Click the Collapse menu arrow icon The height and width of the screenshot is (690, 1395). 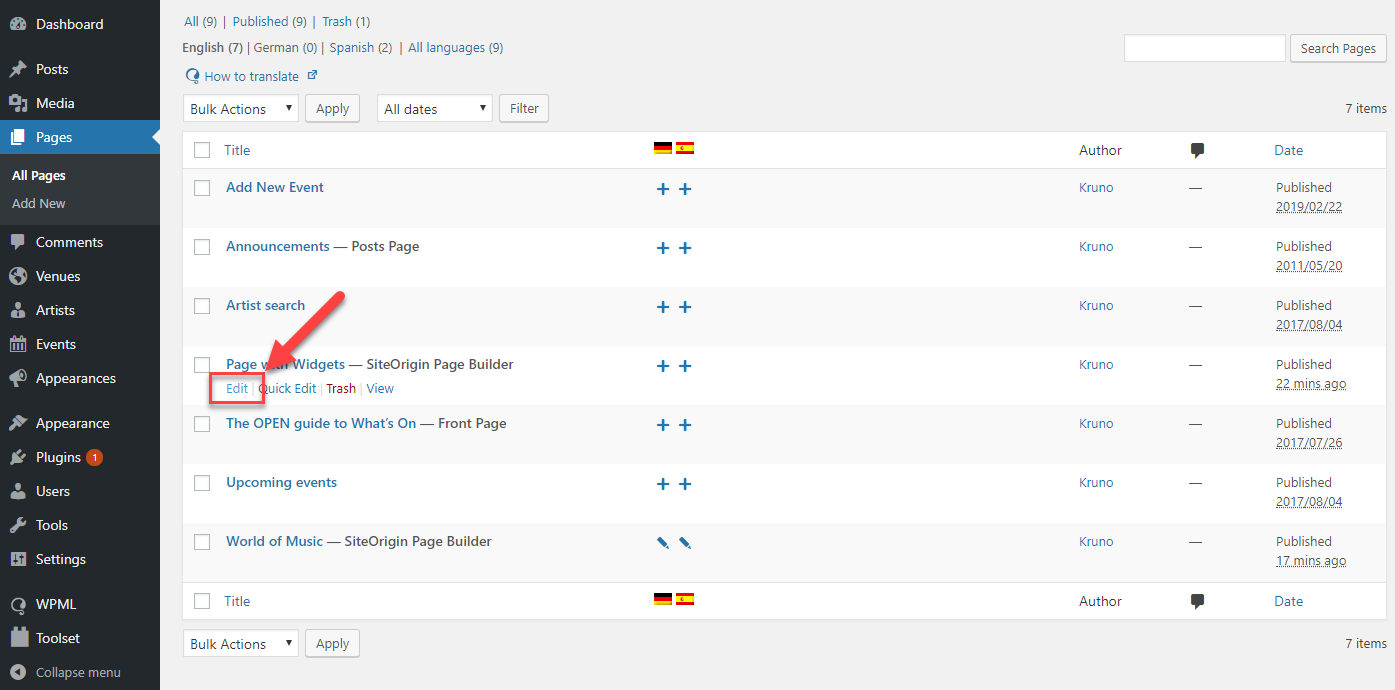(18, 672)
